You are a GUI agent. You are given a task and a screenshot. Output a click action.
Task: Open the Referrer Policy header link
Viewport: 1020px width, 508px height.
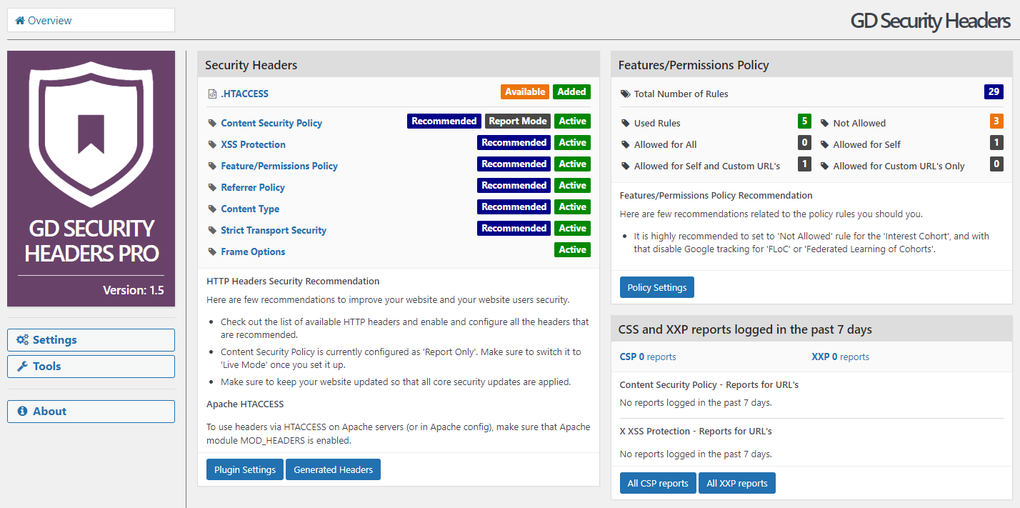point(252,187)
